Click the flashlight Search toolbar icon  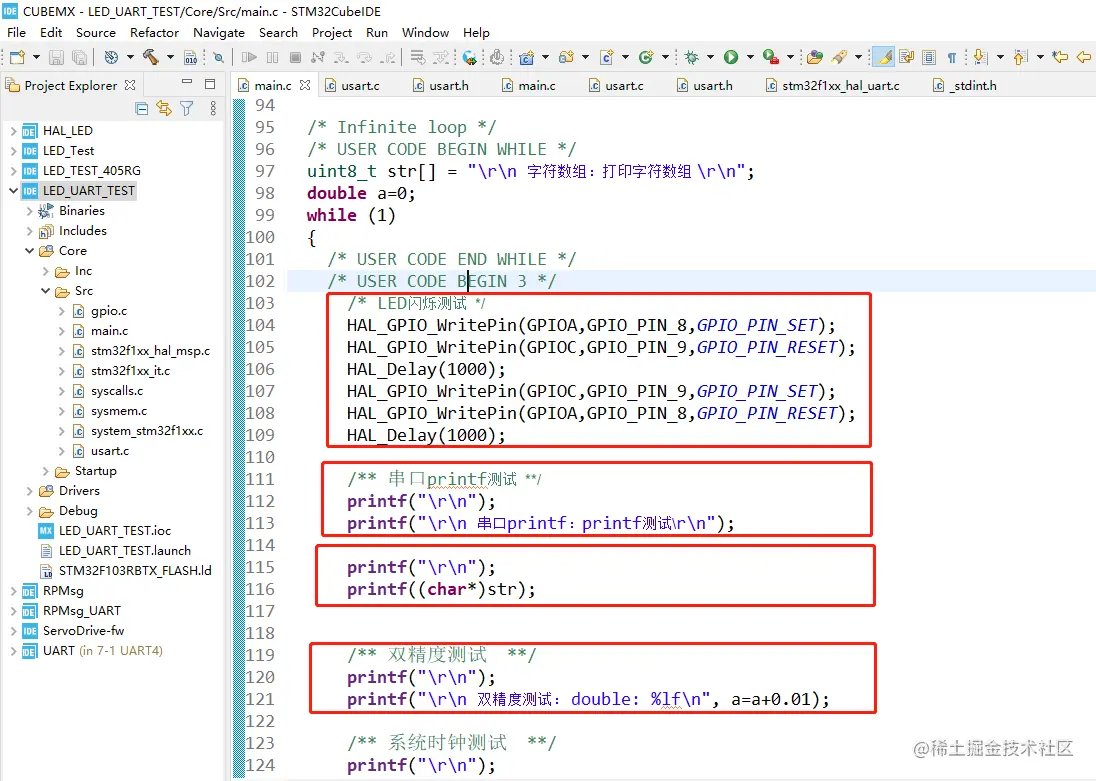(x=839, y=57)
